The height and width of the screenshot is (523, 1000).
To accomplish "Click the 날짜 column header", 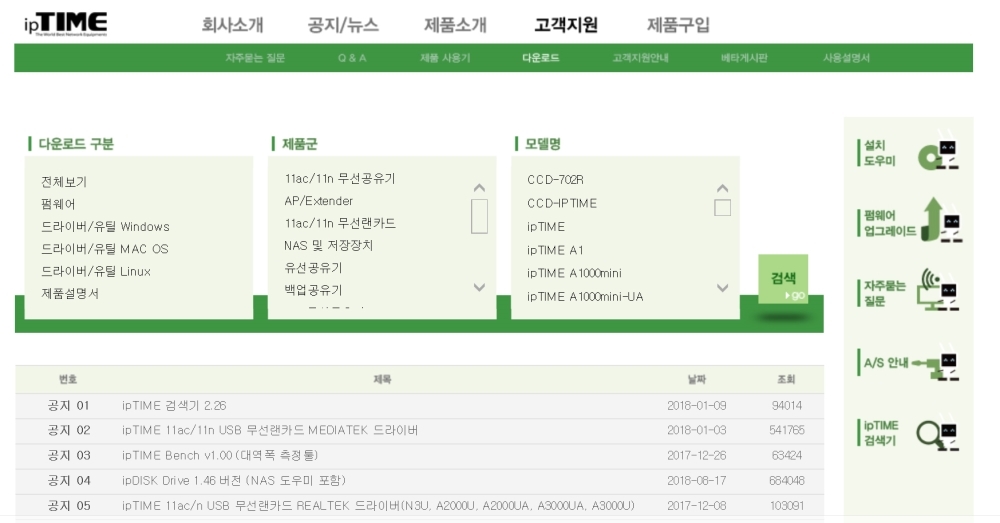I will (697, 379).
